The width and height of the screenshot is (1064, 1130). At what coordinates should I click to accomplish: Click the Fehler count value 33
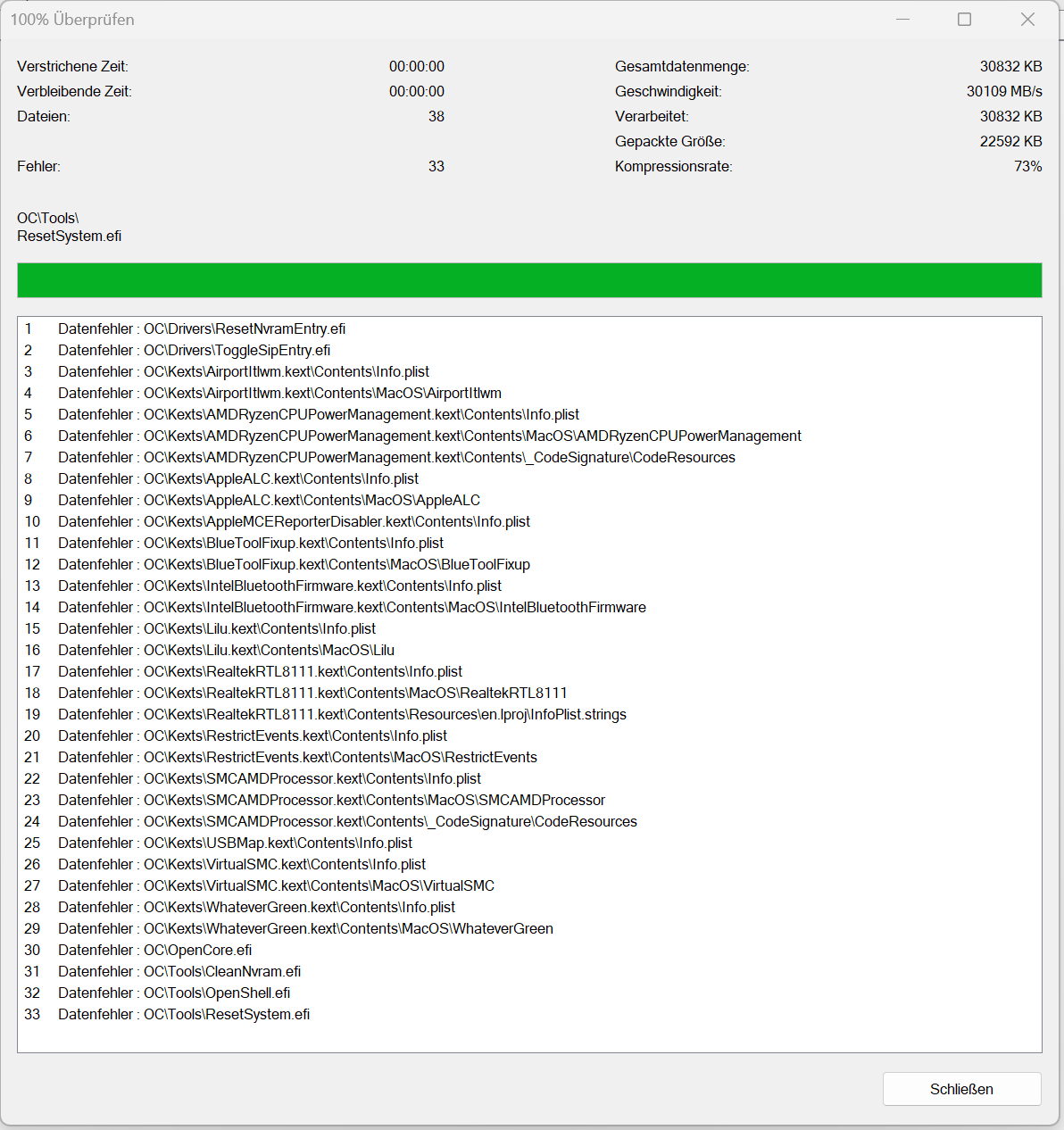436,166
